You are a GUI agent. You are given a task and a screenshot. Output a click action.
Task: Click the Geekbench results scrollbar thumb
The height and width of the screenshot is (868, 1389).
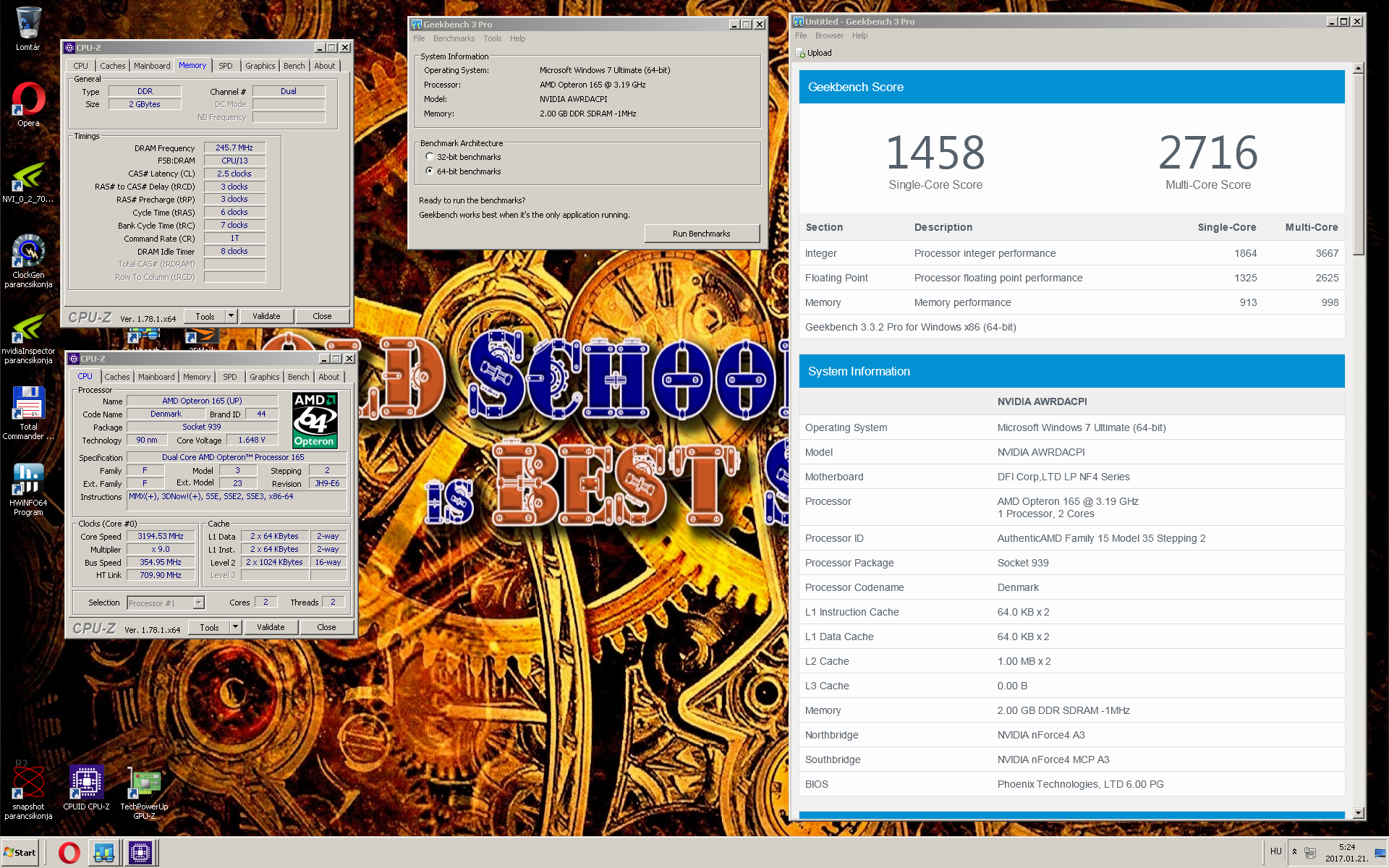(x=1358, y=164)
